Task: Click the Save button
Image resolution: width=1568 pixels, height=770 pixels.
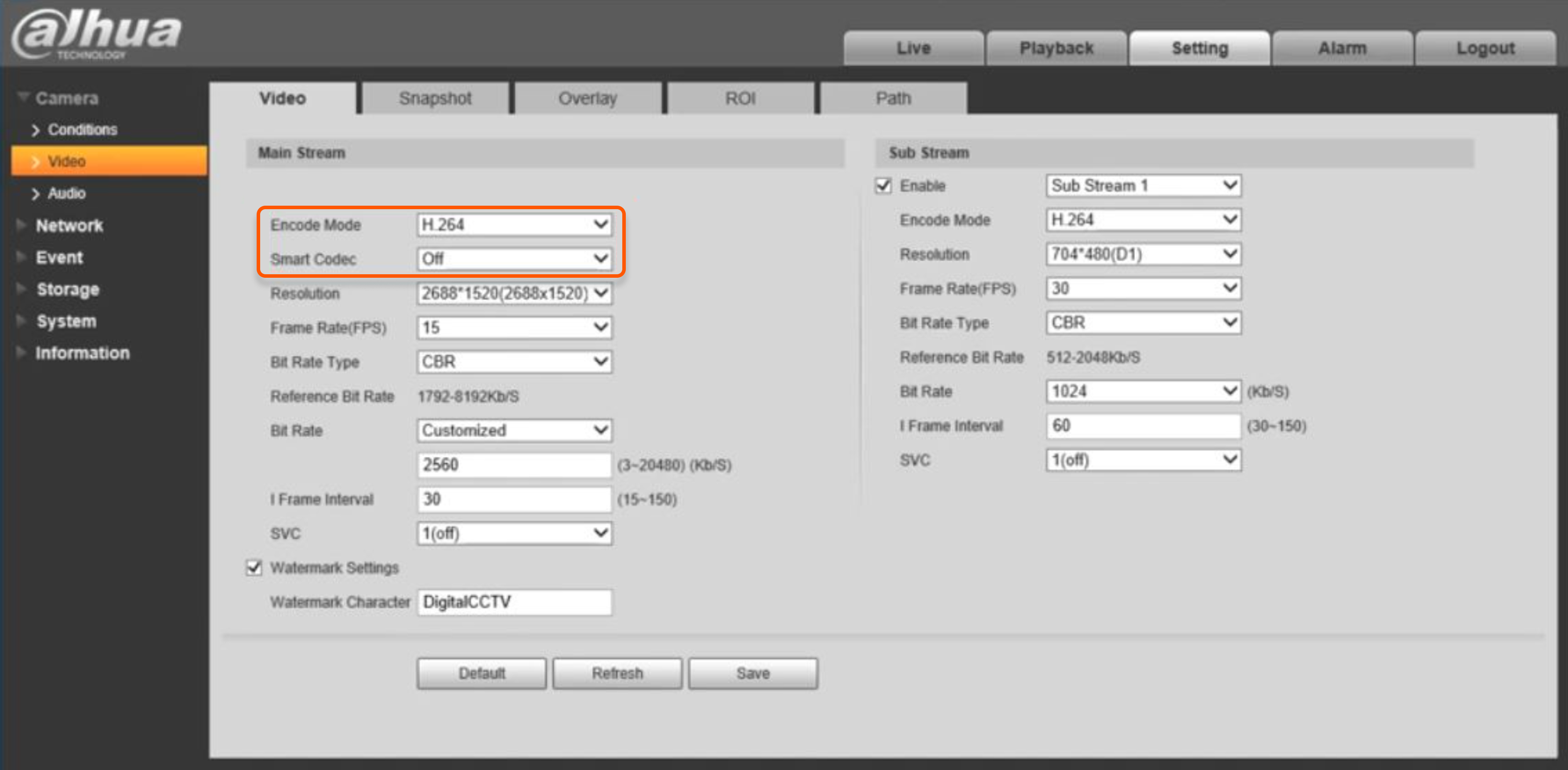Action: pos(752,672)
